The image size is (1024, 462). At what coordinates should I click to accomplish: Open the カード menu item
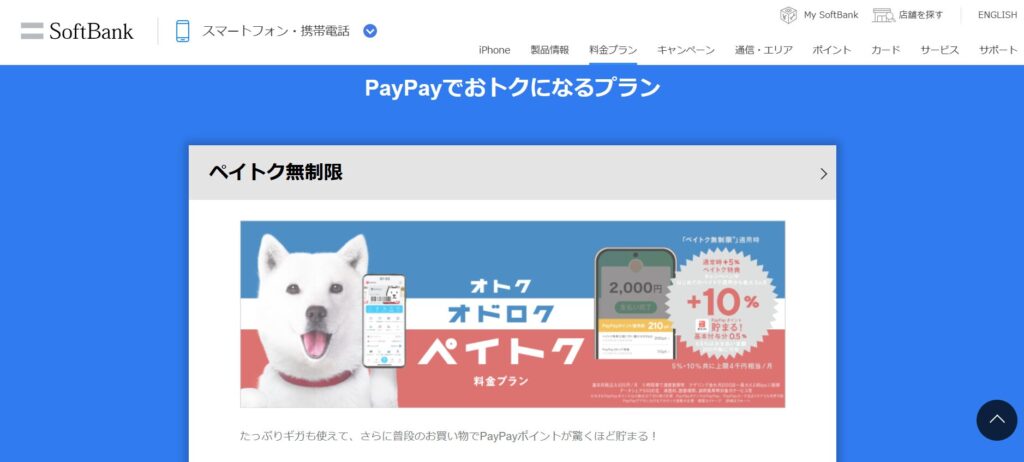pyautogui.click(x=886, y=50)
